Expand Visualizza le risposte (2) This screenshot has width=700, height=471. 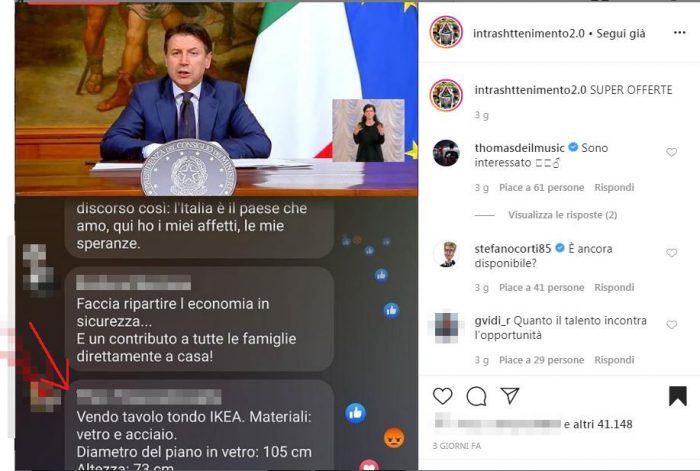562,215
